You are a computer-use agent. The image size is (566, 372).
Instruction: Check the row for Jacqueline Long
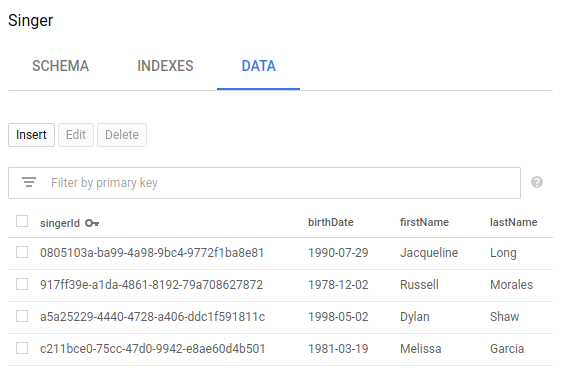(x=22, y=252)
